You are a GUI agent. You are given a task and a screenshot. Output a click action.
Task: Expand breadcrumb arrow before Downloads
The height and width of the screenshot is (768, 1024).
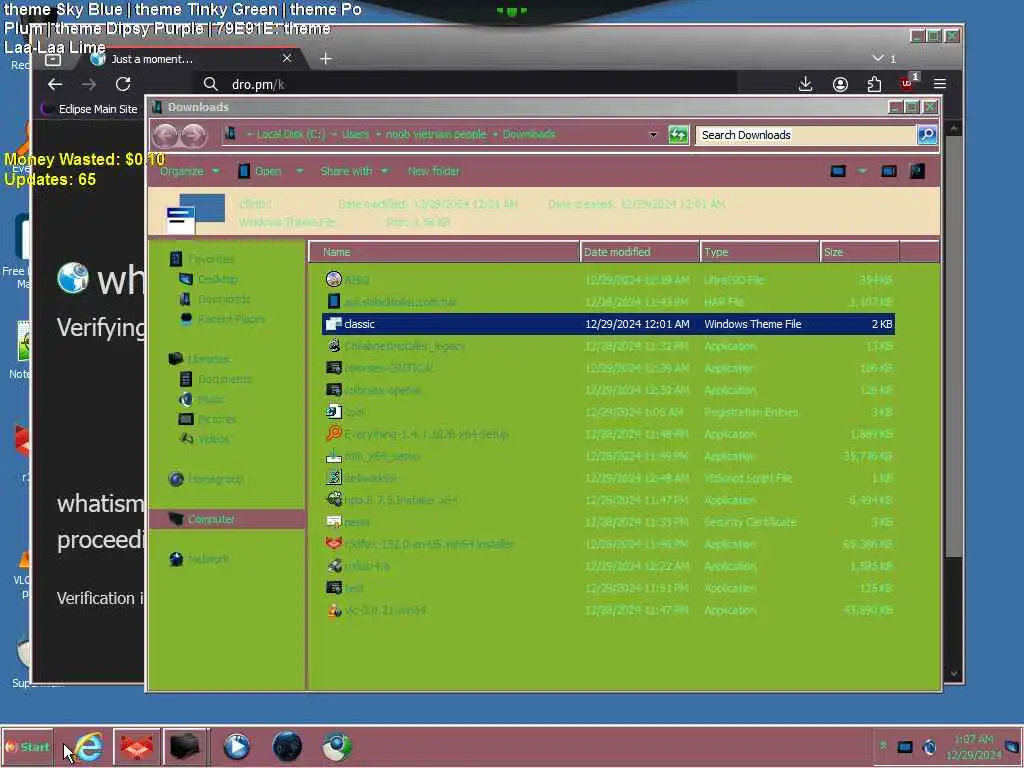(495, 135)
